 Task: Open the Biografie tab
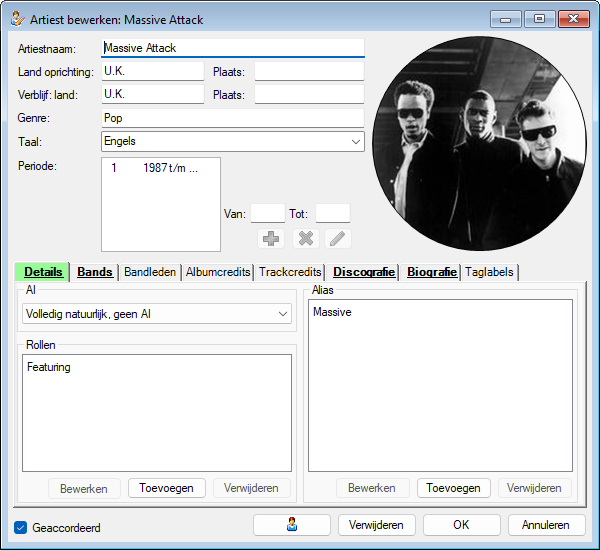coord(432,272)
